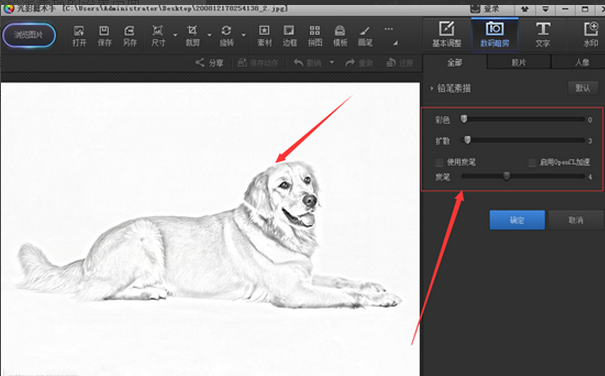Viewport: 605px width, 376px height.
Task: Select the 全部 all-effects subtab
Action: click(455, 62)
